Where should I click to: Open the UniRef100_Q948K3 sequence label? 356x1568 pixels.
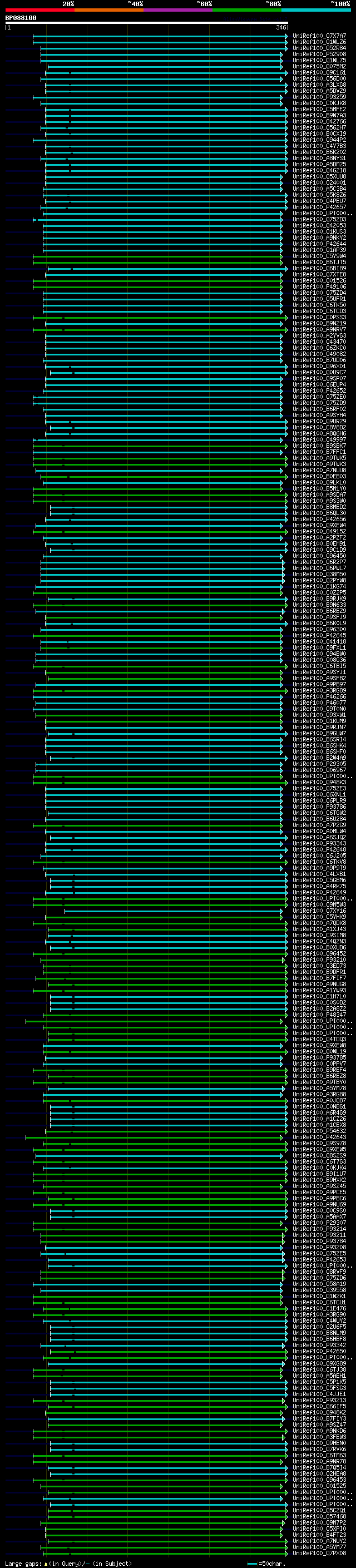coord(319,782)
